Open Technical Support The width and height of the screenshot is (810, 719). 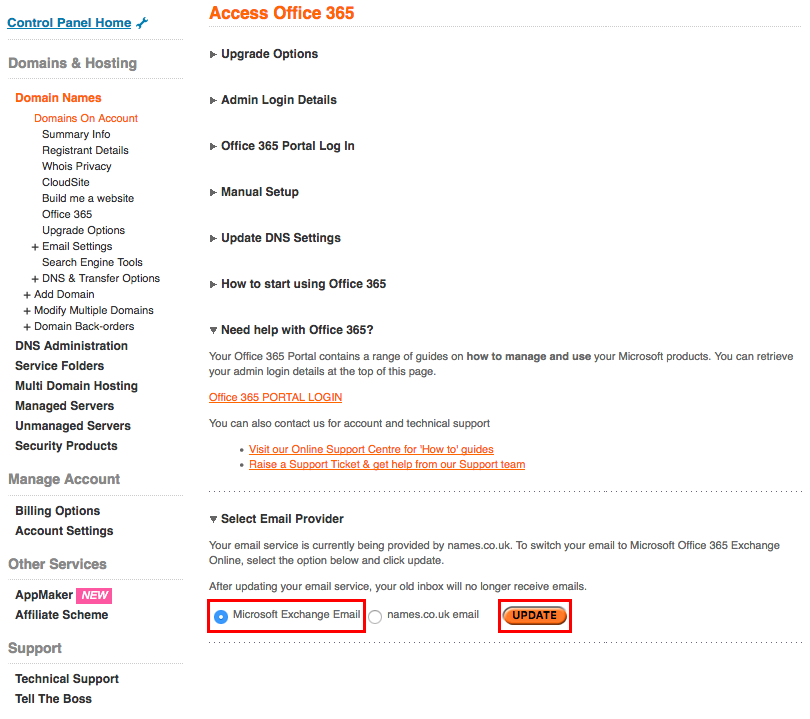coord(67,679)
